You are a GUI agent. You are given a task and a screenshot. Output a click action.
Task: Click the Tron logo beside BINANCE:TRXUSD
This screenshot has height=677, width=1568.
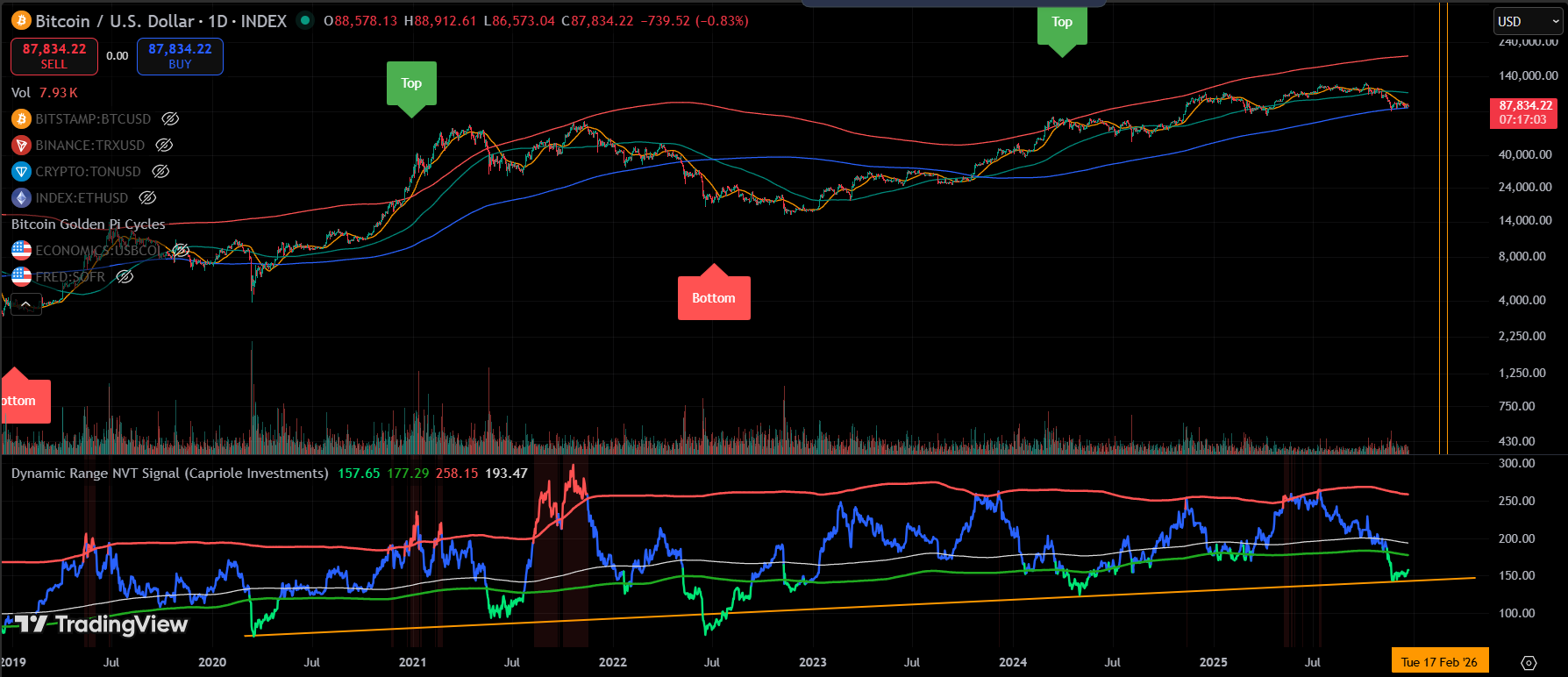21,146
